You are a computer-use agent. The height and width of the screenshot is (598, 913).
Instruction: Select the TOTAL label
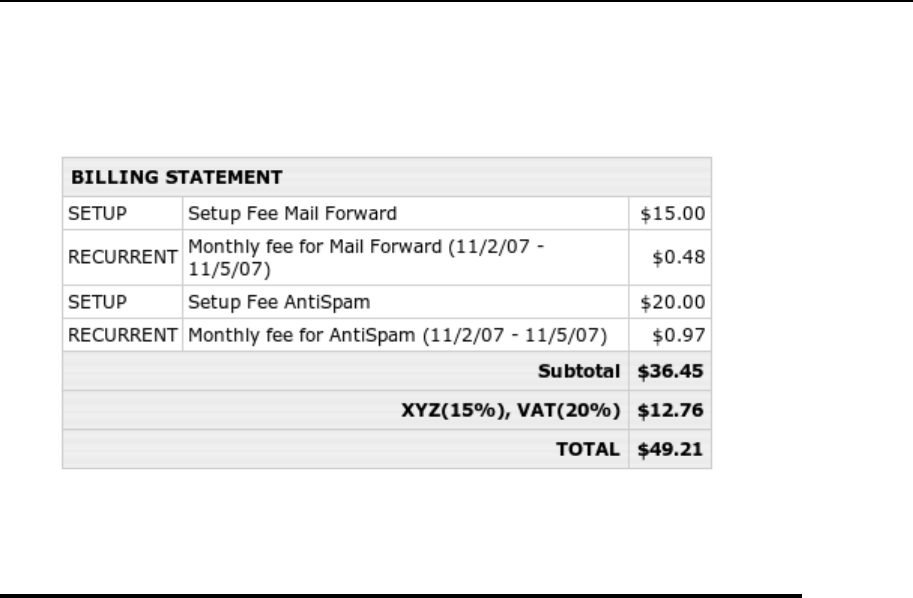588,450
